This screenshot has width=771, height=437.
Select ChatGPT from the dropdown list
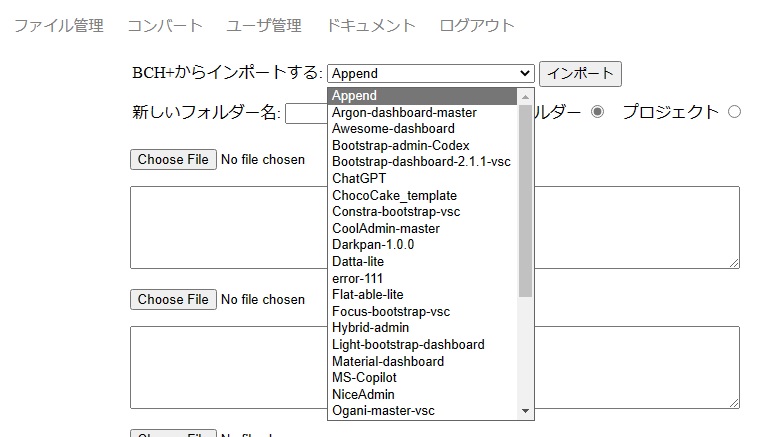(359, 178)
